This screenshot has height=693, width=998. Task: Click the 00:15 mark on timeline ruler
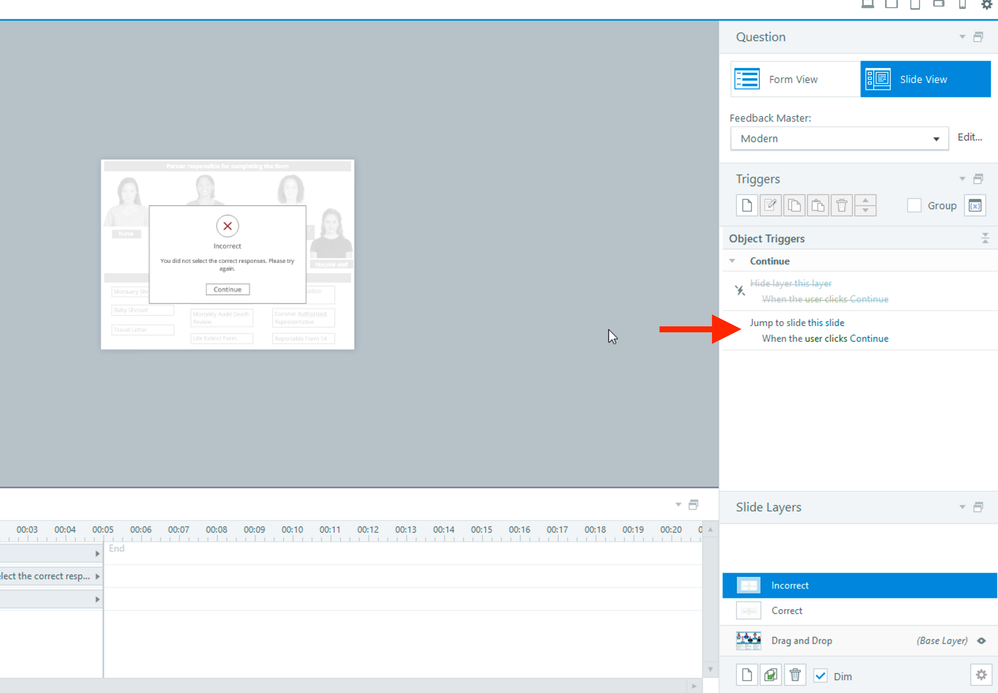482,529
